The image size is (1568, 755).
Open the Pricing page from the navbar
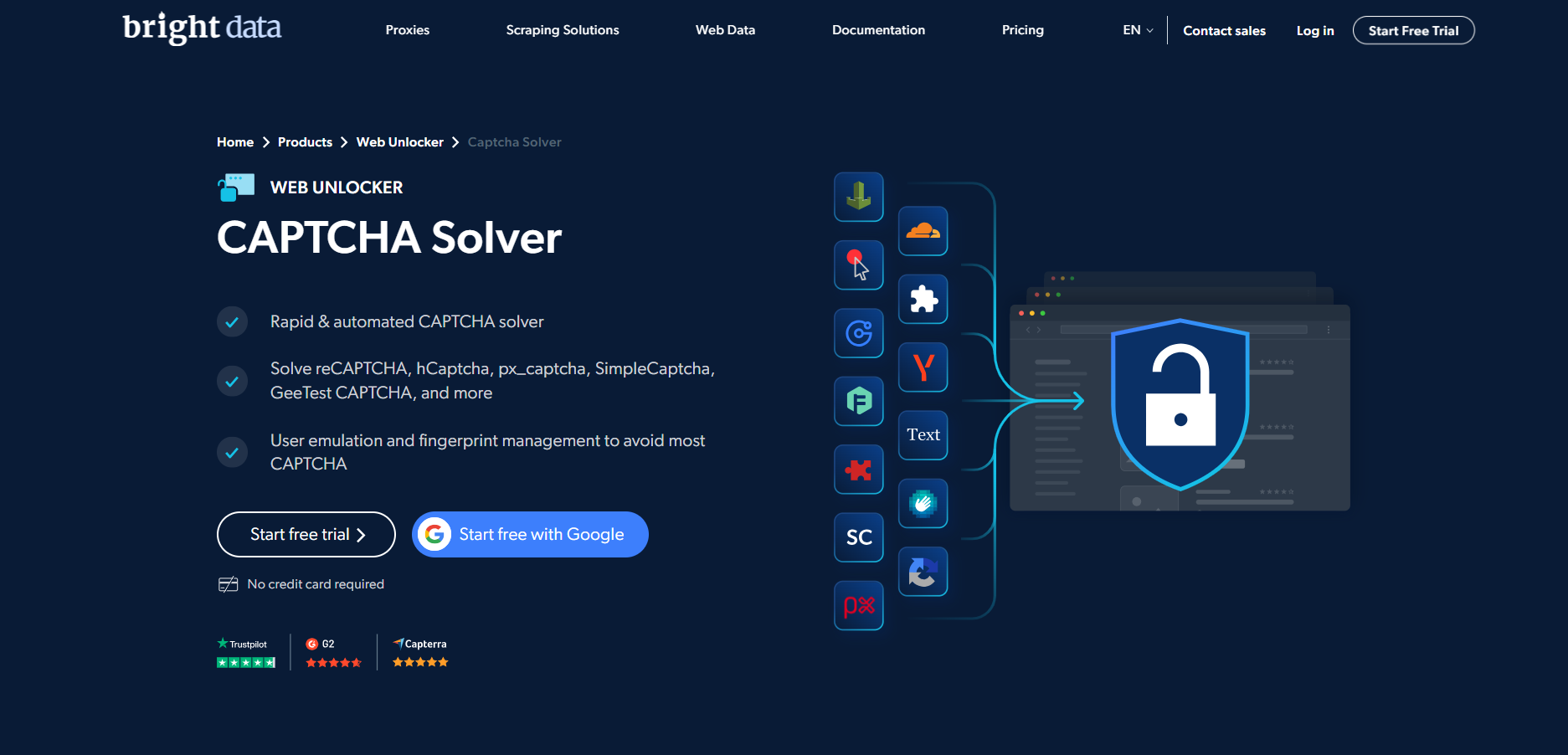pyautogui.click(x=1022, y=30)
